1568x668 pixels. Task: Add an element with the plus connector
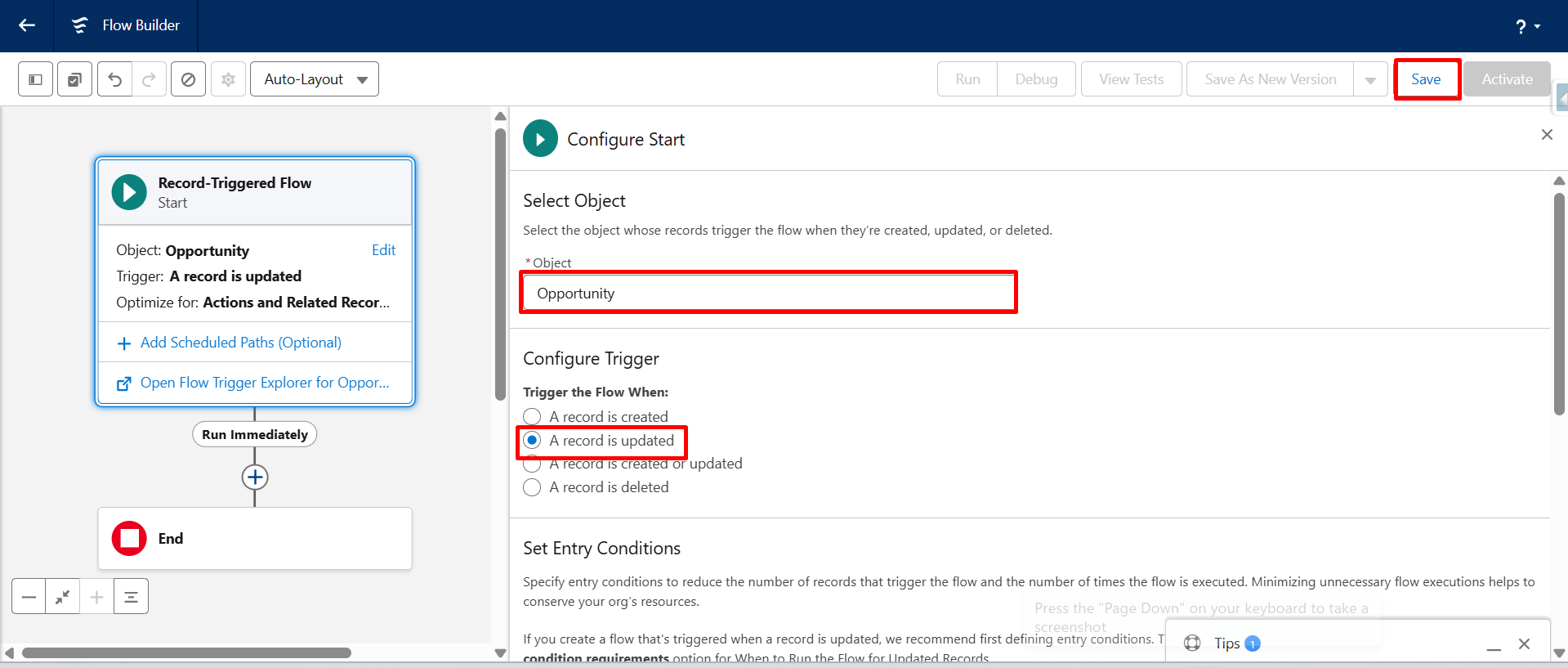coord(255,477)
